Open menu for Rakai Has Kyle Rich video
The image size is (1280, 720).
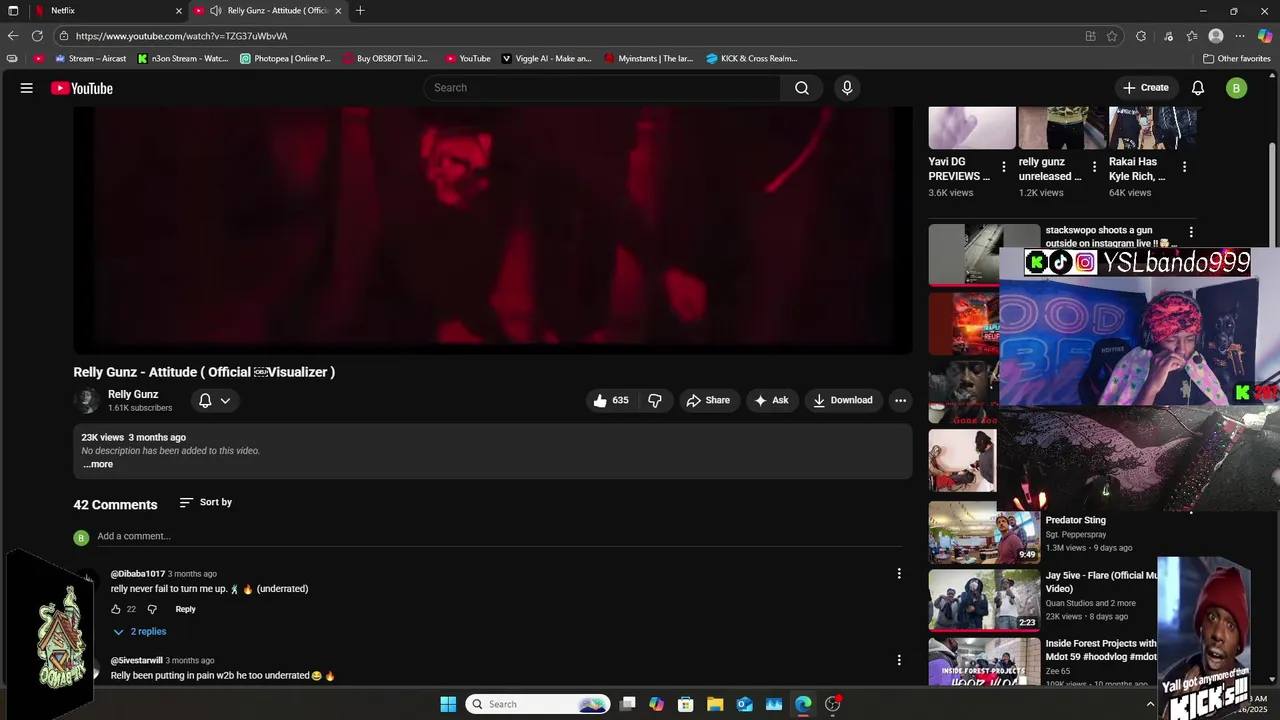(x=1185, y=167)
